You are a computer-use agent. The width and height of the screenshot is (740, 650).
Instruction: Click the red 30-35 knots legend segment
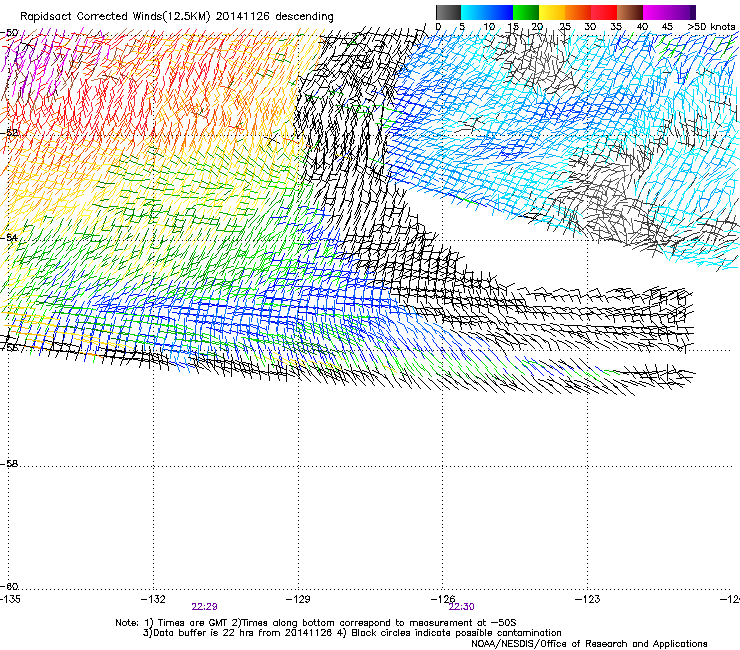tap(604, 12)
